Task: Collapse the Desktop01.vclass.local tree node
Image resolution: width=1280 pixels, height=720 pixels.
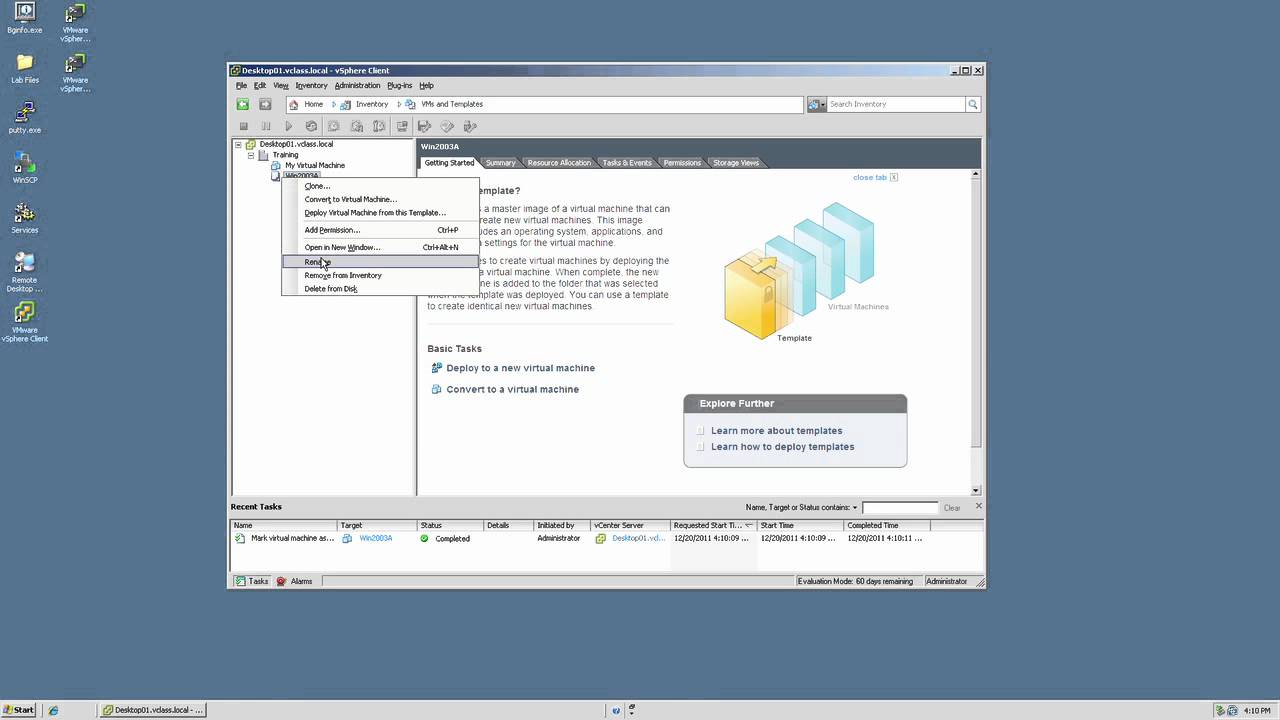Action: [x=238, y=144]
